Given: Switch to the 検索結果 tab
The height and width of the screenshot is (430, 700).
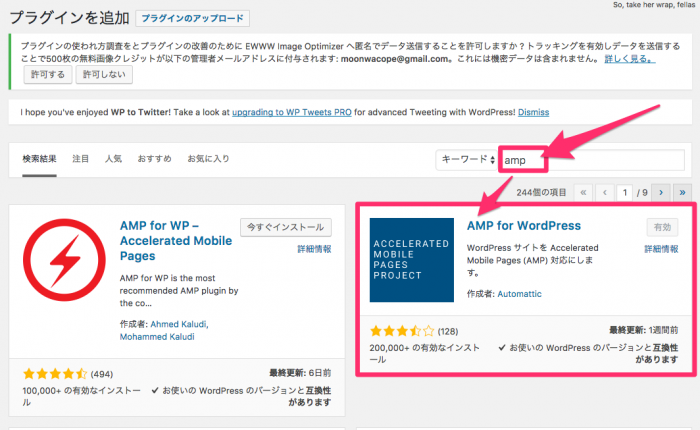Looking at the screenshot, I should 39,159.
